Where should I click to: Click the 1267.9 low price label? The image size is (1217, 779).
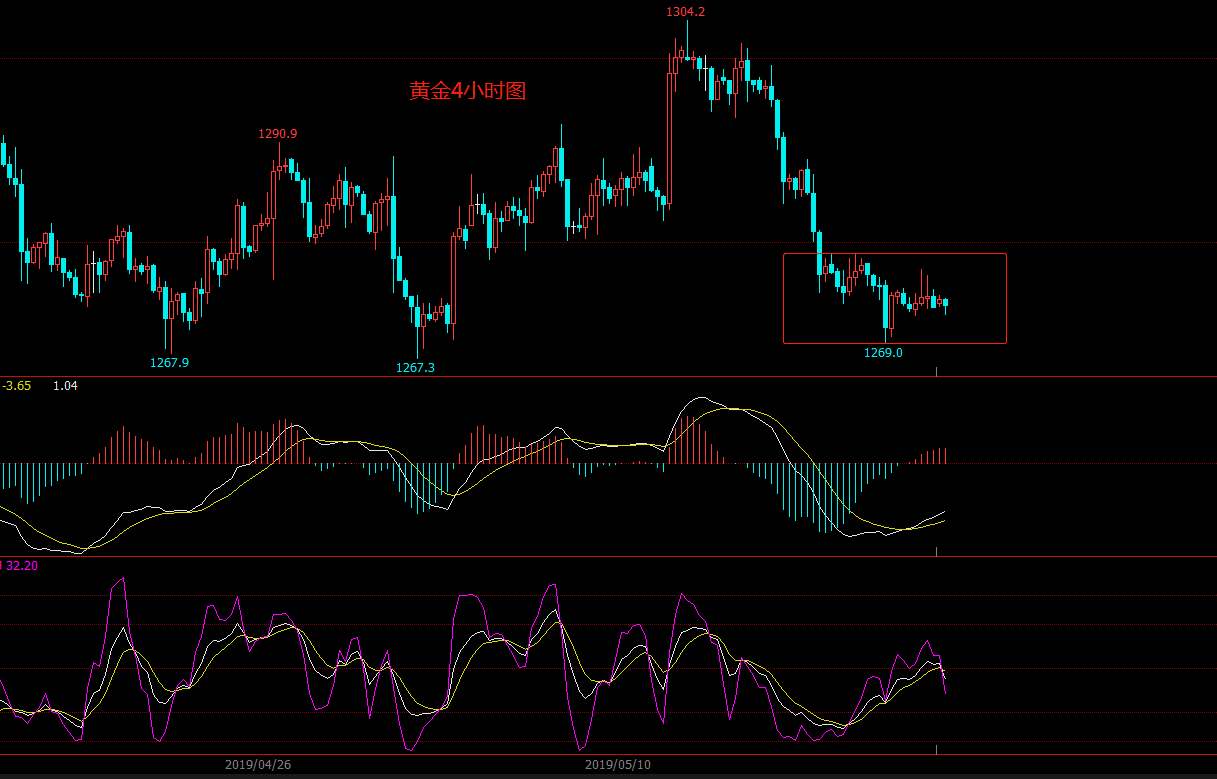click(170, 363)
